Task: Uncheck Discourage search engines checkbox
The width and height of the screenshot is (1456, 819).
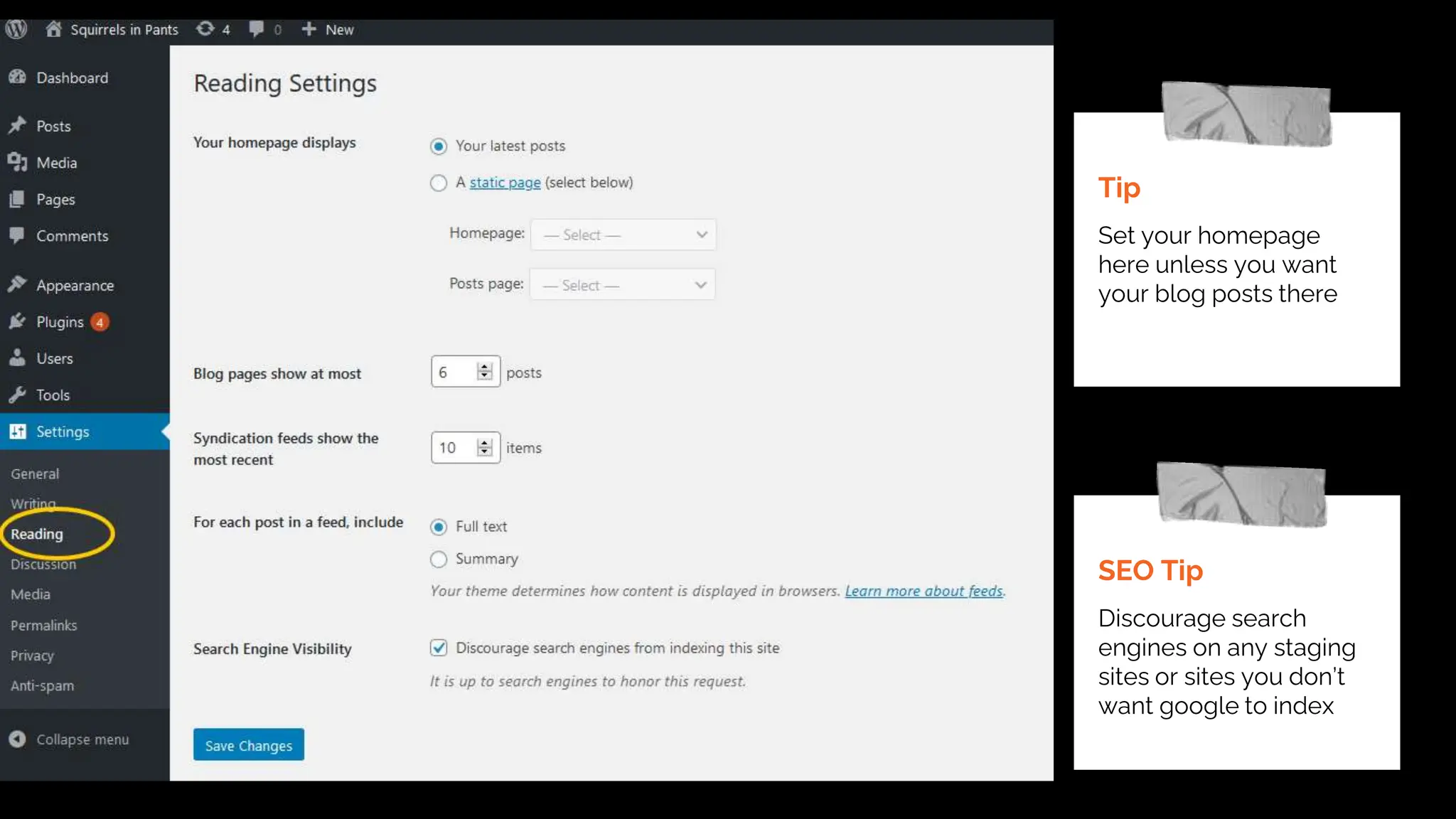Action: [x=439, y=648]
